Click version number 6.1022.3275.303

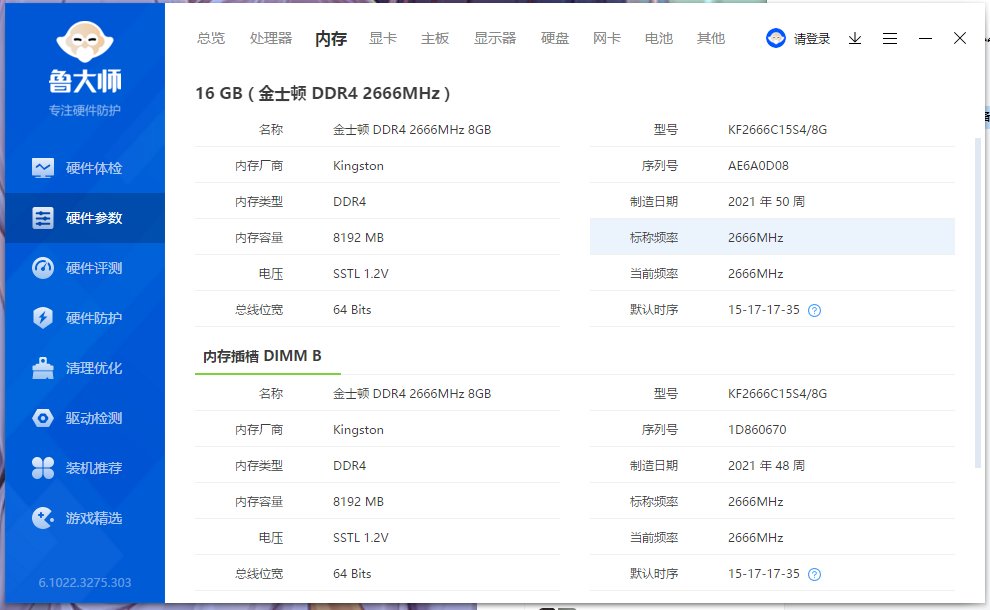click(85, 582)
